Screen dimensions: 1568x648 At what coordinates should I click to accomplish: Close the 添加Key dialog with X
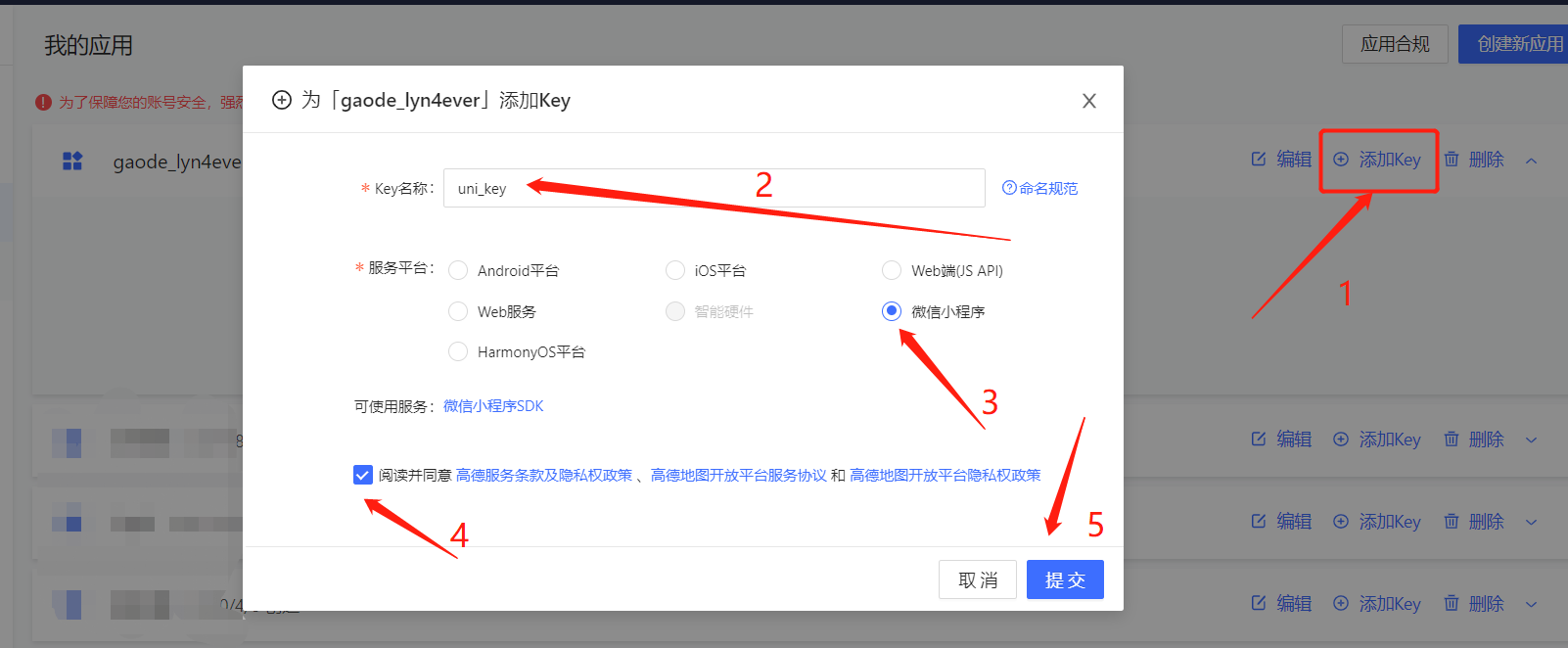(x=1088, y=101)
